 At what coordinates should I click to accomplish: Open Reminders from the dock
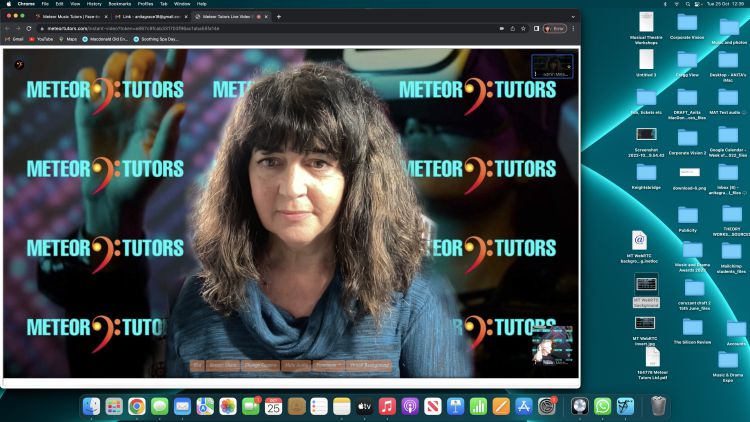(x=319, y=407)
